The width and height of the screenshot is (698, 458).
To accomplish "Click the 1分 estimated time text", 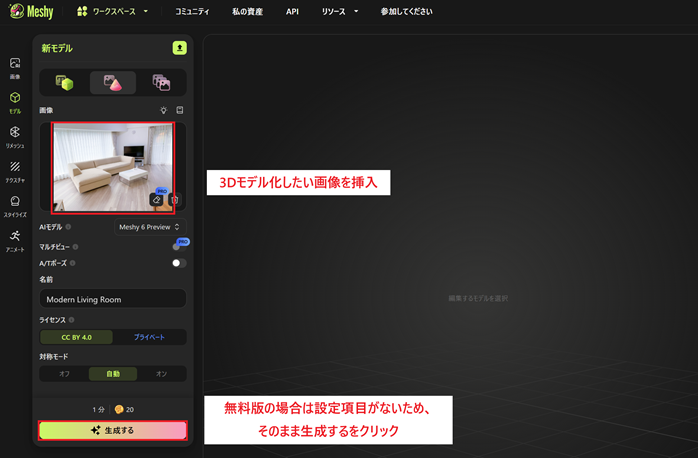I will point(98,409).
